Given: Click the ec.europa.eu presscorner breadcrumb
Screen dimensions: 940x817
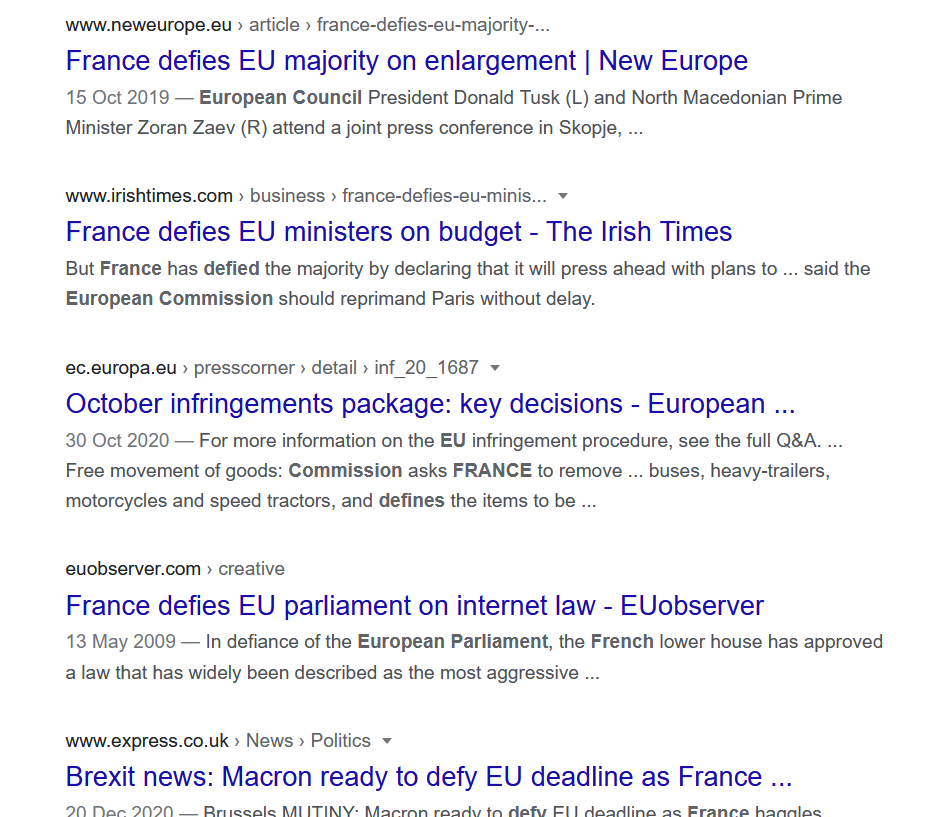Looking at the screenshot, I should coord(272,367).
